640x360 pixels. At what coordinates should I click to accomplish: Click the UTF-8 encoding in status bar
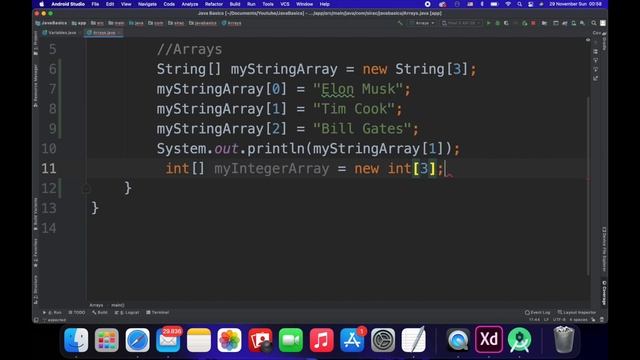pos(559,320)
